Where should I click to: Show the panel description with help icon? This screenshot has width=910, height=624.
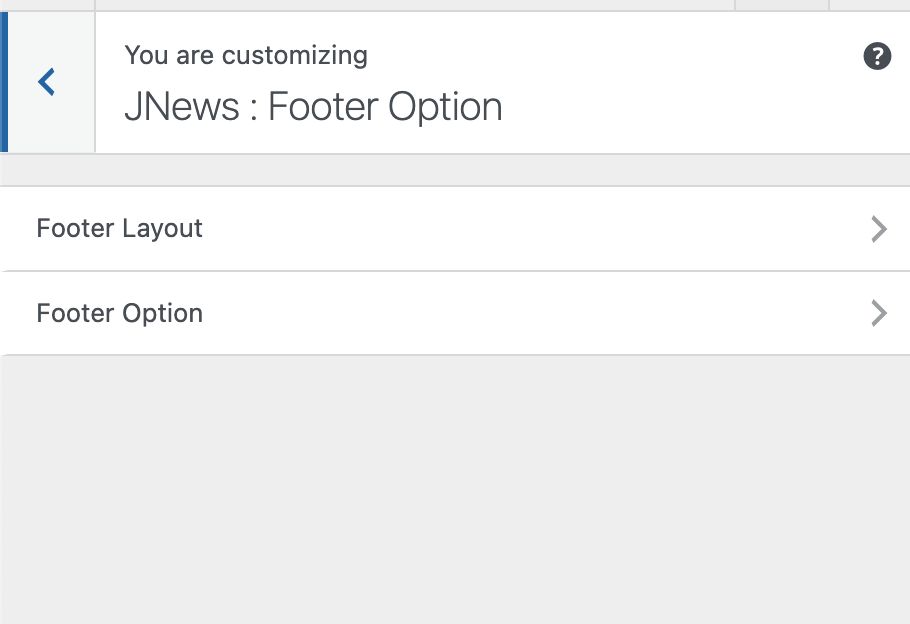pyautogui.click(x=877, y=57)
